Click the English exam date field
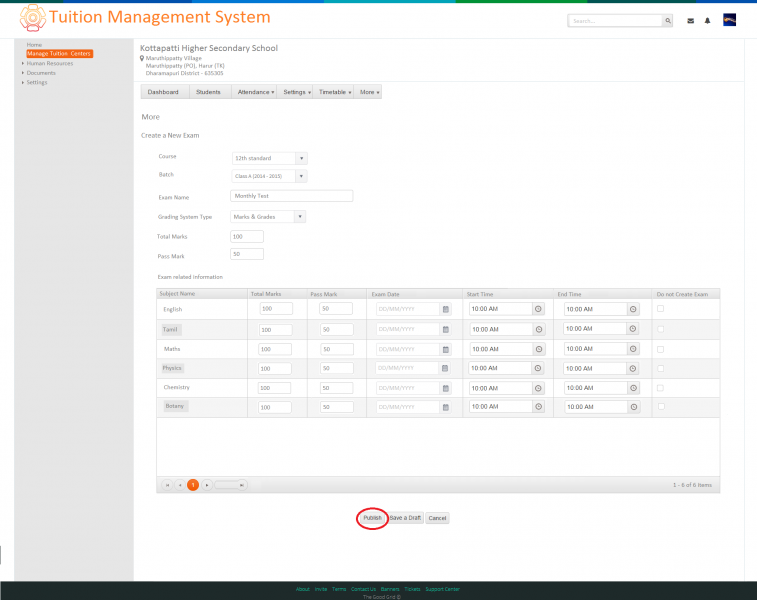 tap(408, 309)
